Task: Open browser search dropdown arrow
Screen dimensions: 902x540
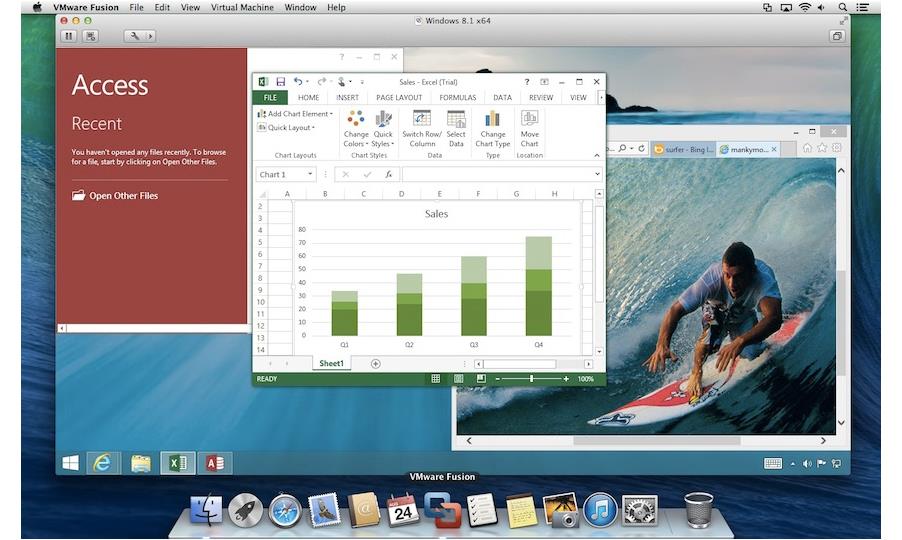Action: pos(631,148)
